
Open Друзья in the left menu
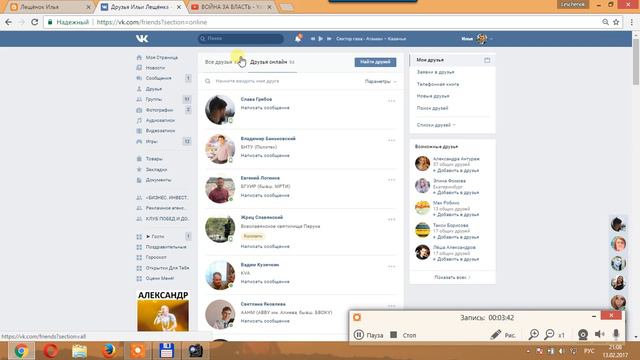154,89
